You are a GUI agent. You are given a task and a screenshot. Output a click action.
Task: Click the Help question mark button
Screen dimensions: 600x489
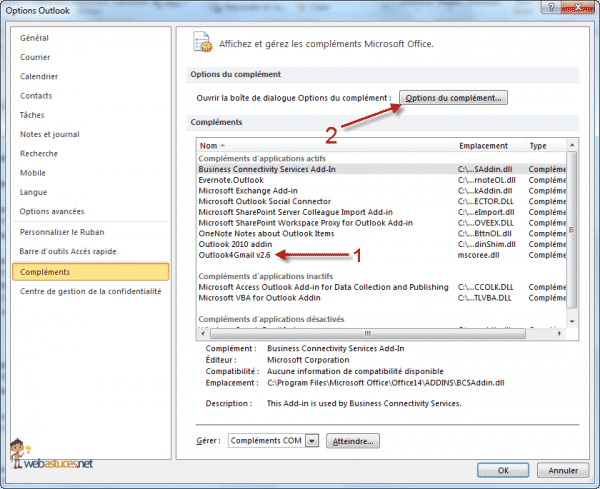[551, 8]
